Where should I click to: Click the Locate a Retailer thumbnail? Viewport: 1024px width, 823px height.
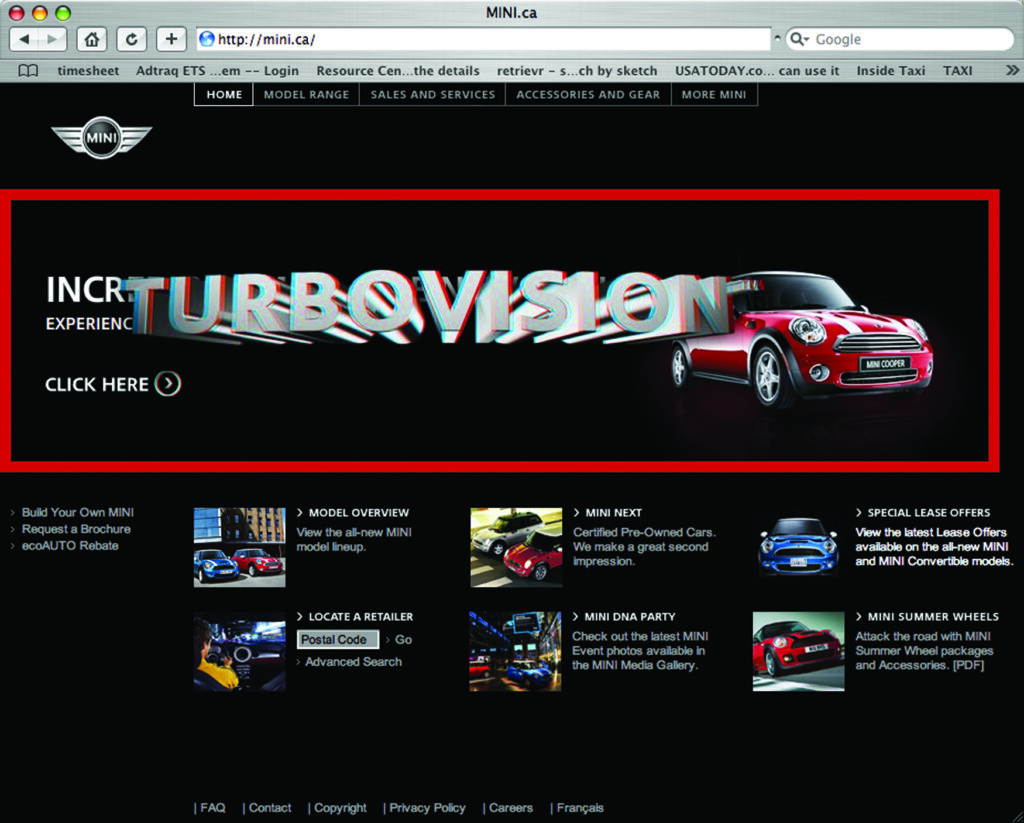tap(240, 651)
